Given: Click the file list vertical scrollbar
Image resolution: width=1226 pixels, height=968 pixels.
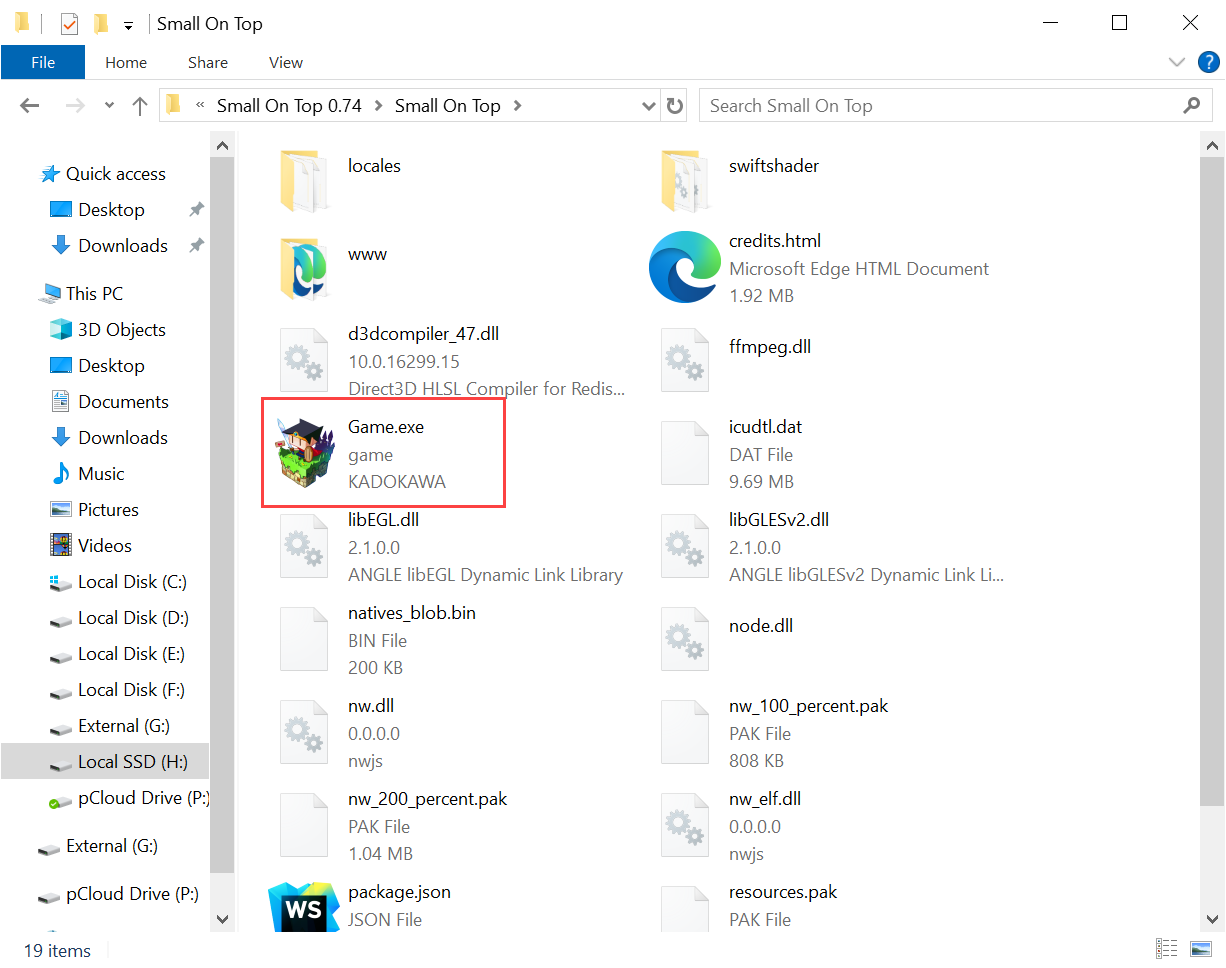Looking at the screenshot, I should tap(1211, 500).
